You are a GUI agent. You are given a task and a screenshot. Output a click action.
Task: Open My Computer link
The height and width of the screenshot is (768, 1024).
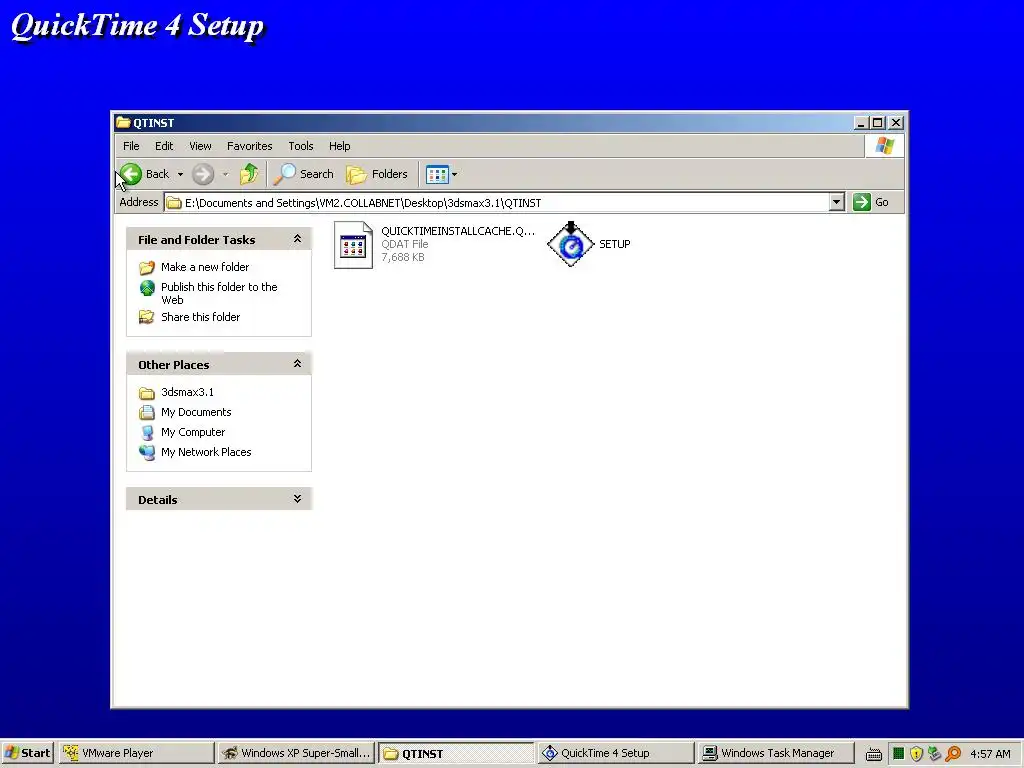tap(193, 432)
